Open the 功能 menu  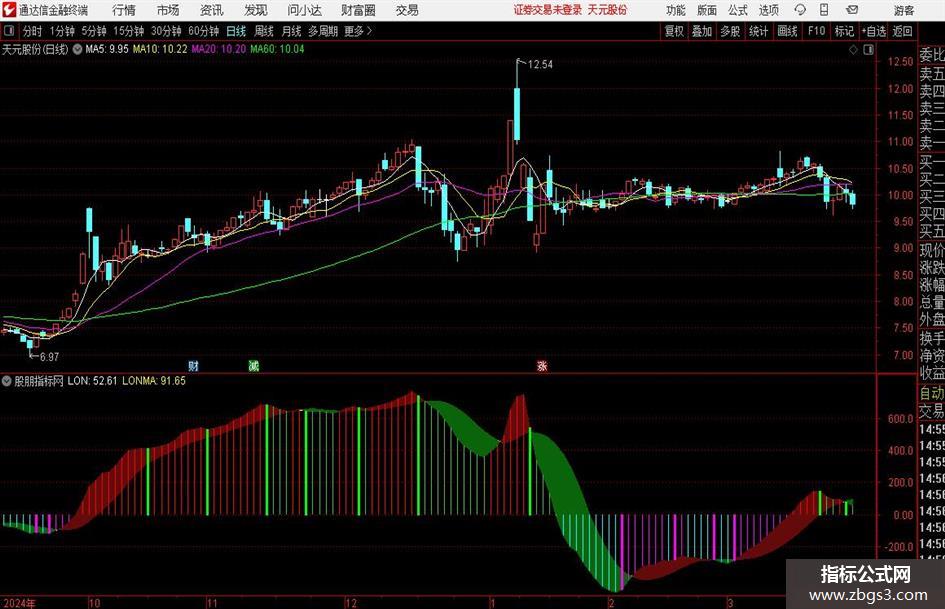pyautogui.click(x=676, y=10)
